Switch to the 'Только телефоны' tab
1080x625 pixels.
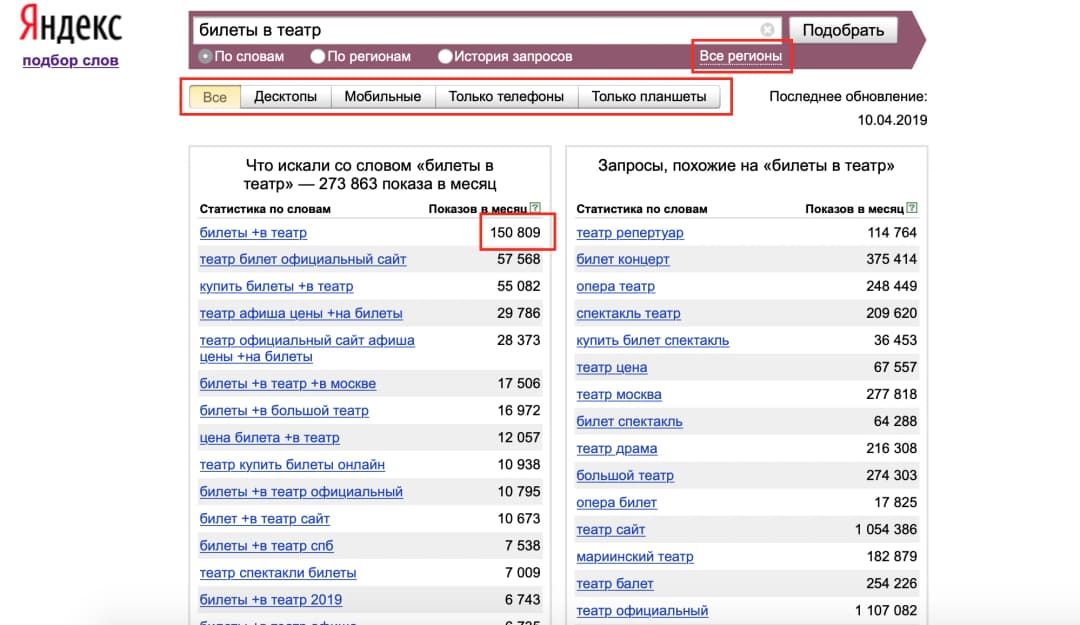pos(506,96)
